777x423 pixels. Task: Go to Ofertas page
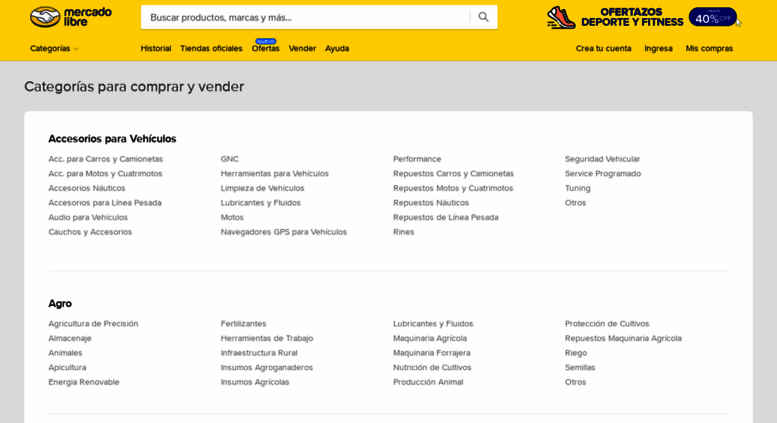coord(266,49)
